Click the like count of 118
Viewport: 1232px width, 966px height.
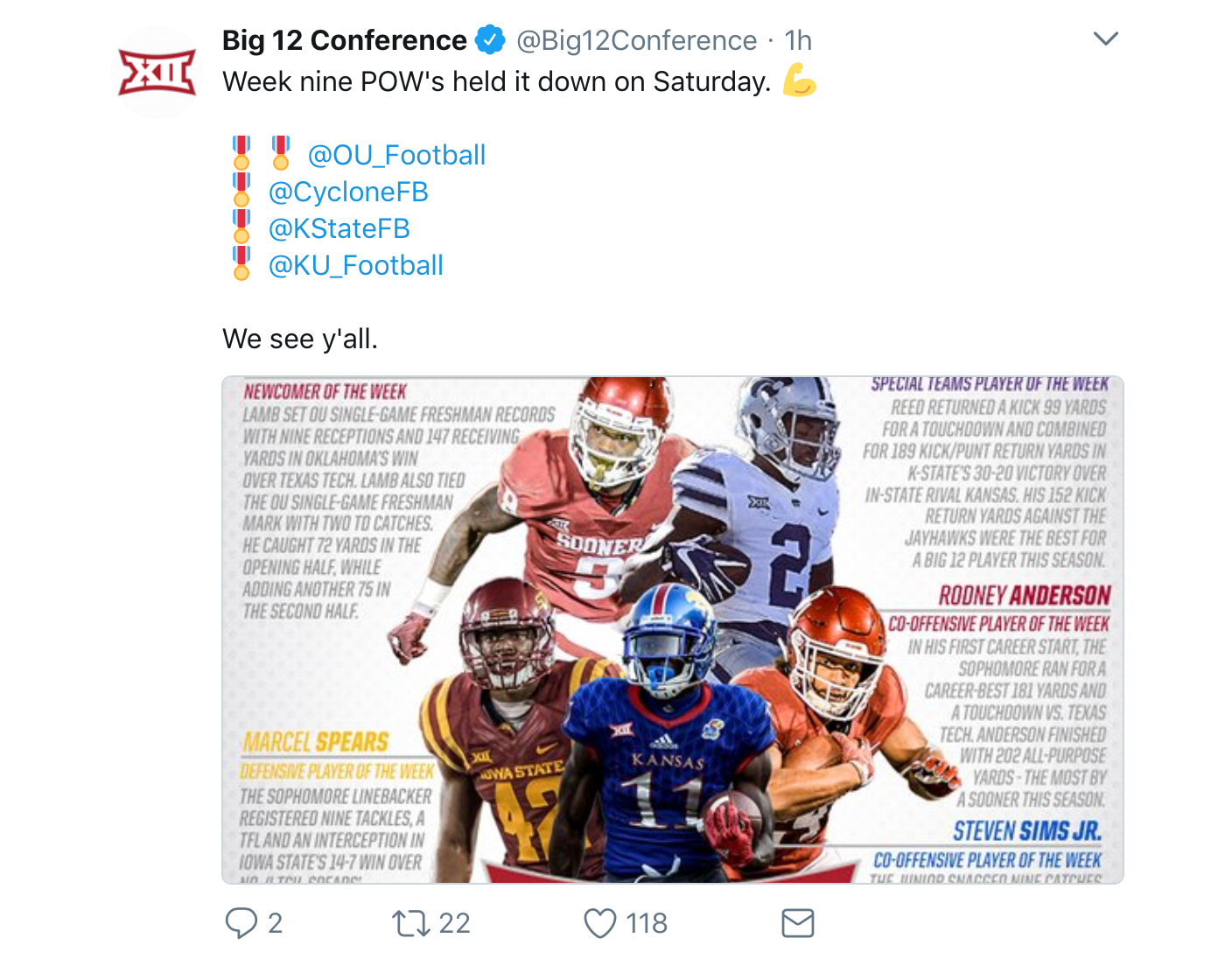[x=647, y=923]
